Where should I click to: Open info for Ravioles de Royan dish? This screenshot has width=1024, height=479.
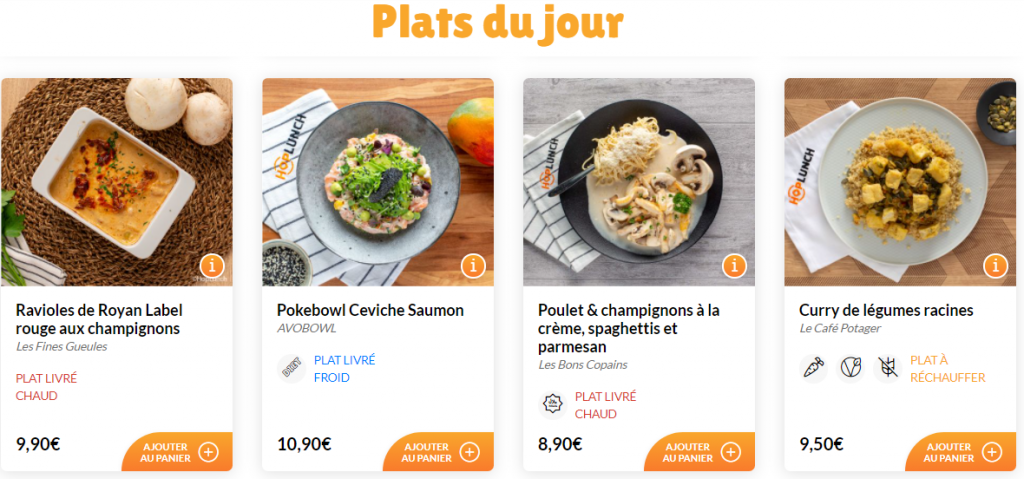(x=212, y=266)
